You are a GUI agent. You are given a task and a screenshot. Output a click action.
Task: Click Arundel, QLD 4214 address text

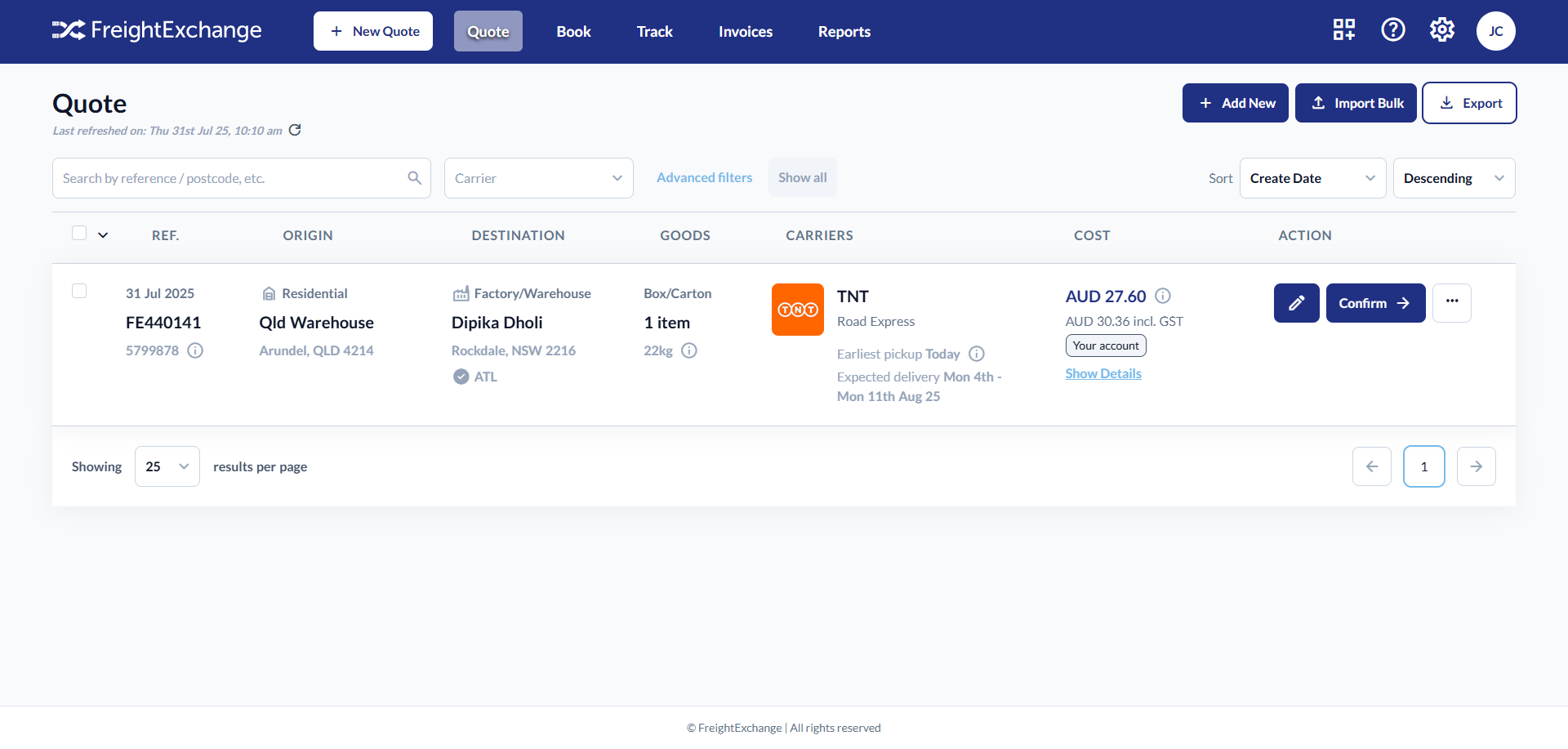tap(317, 350)
